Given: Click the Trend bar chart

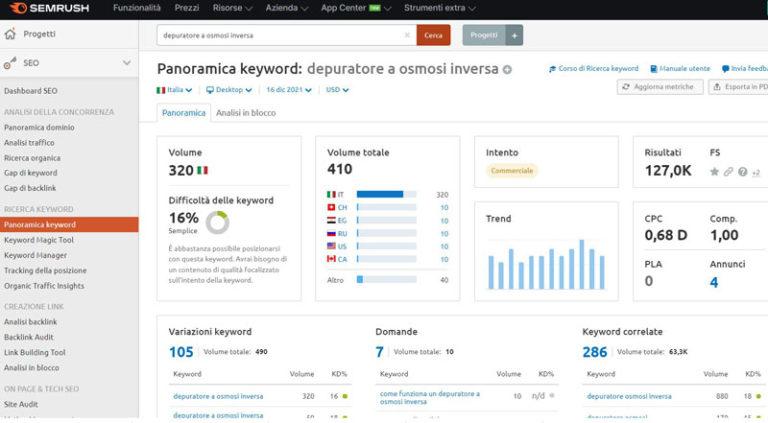Looking at the screenshot, I should (546, 264).
